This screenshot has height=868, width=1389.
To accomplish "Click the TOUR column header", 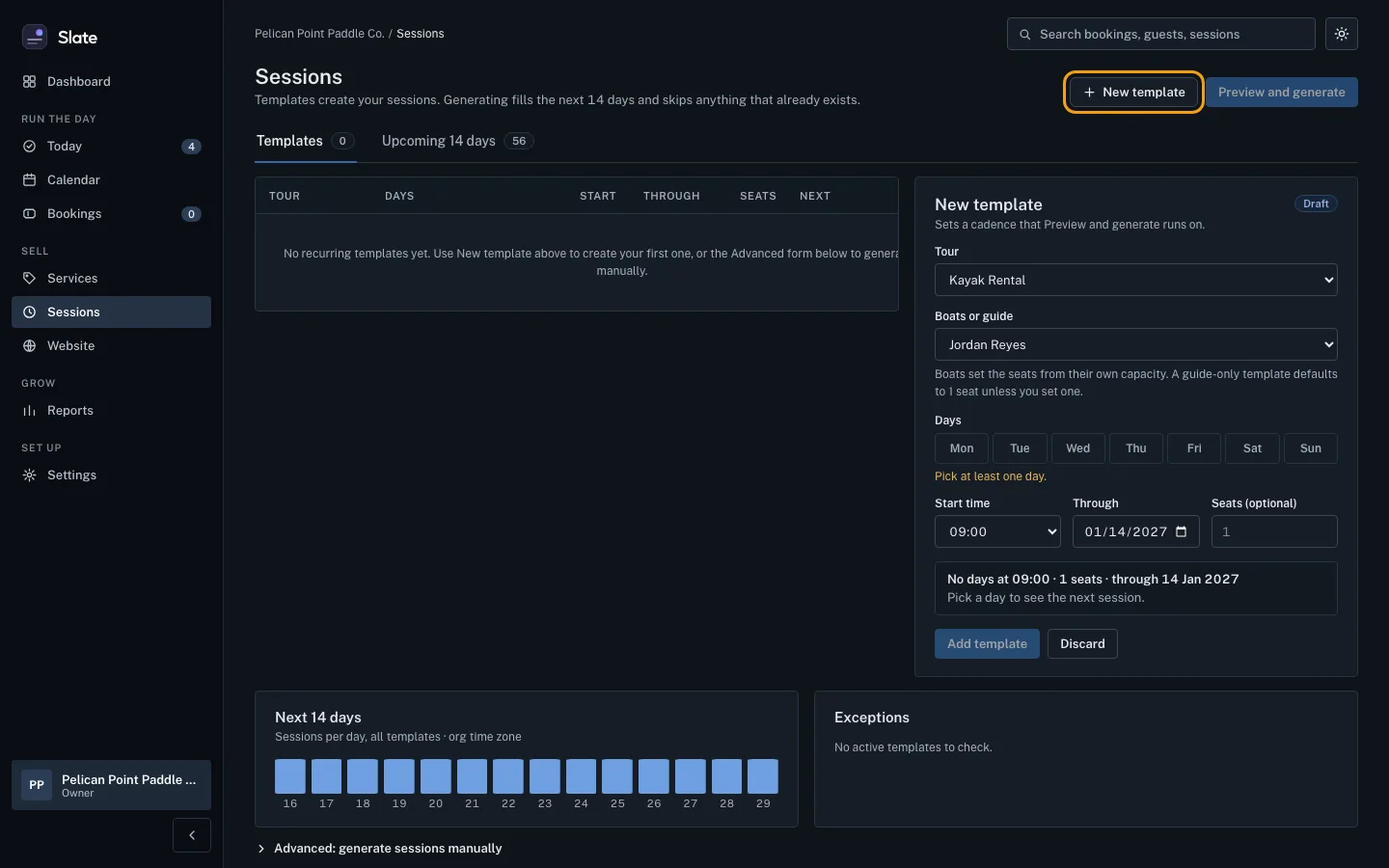I will [285, 196].
